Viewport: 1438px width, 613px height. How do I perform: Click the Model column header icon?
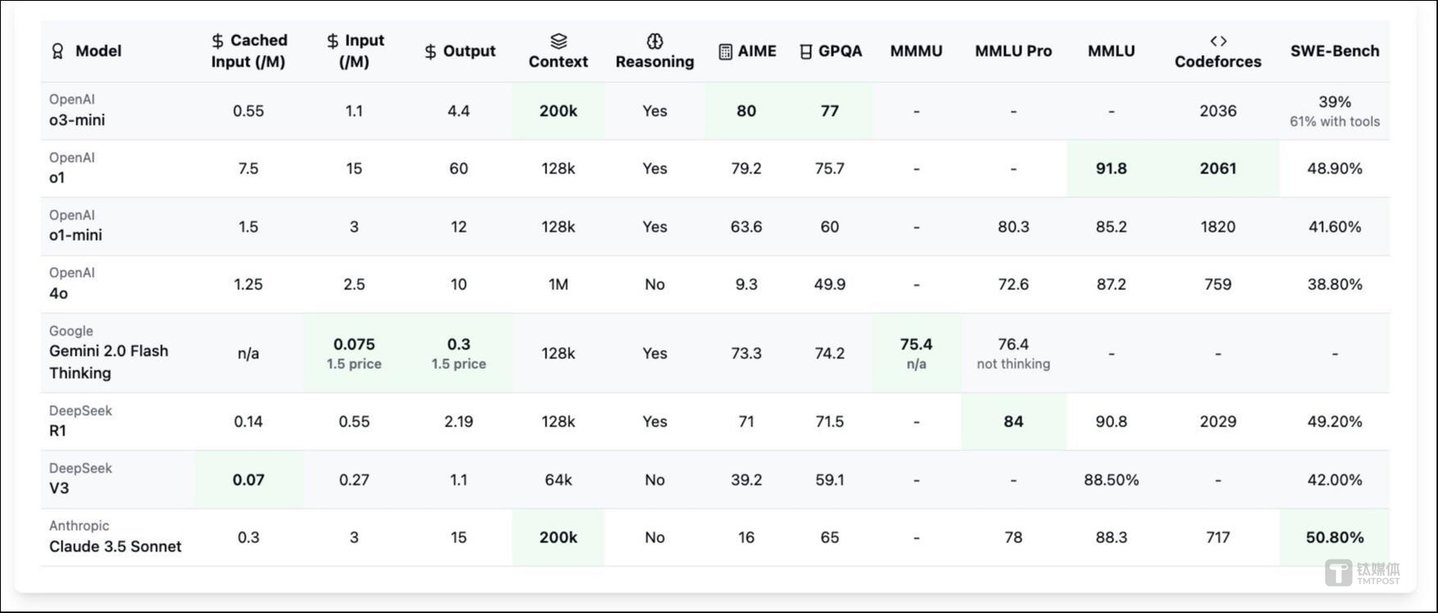point(58,51)
